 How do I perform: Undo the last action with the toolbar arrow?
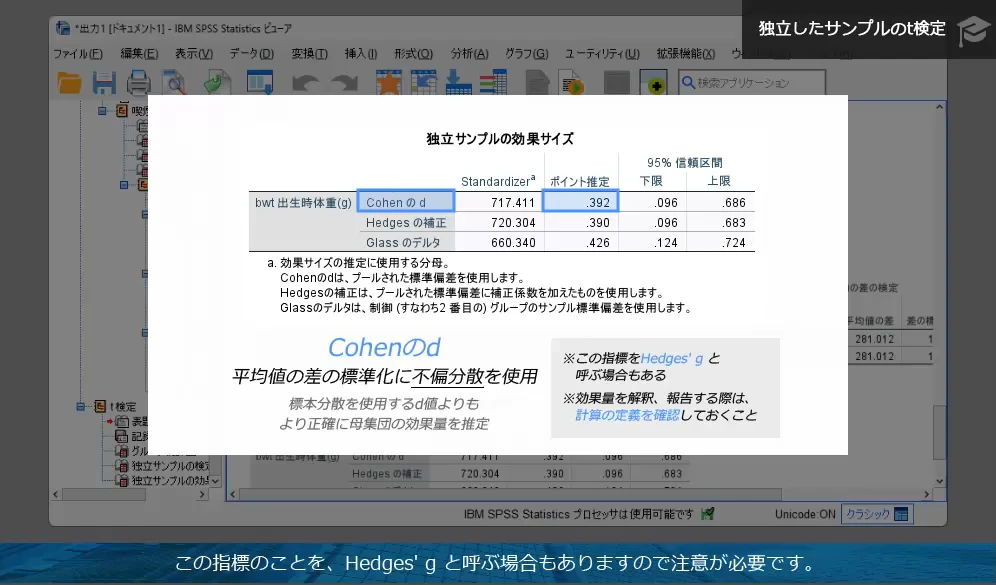(x=305, y=84)
